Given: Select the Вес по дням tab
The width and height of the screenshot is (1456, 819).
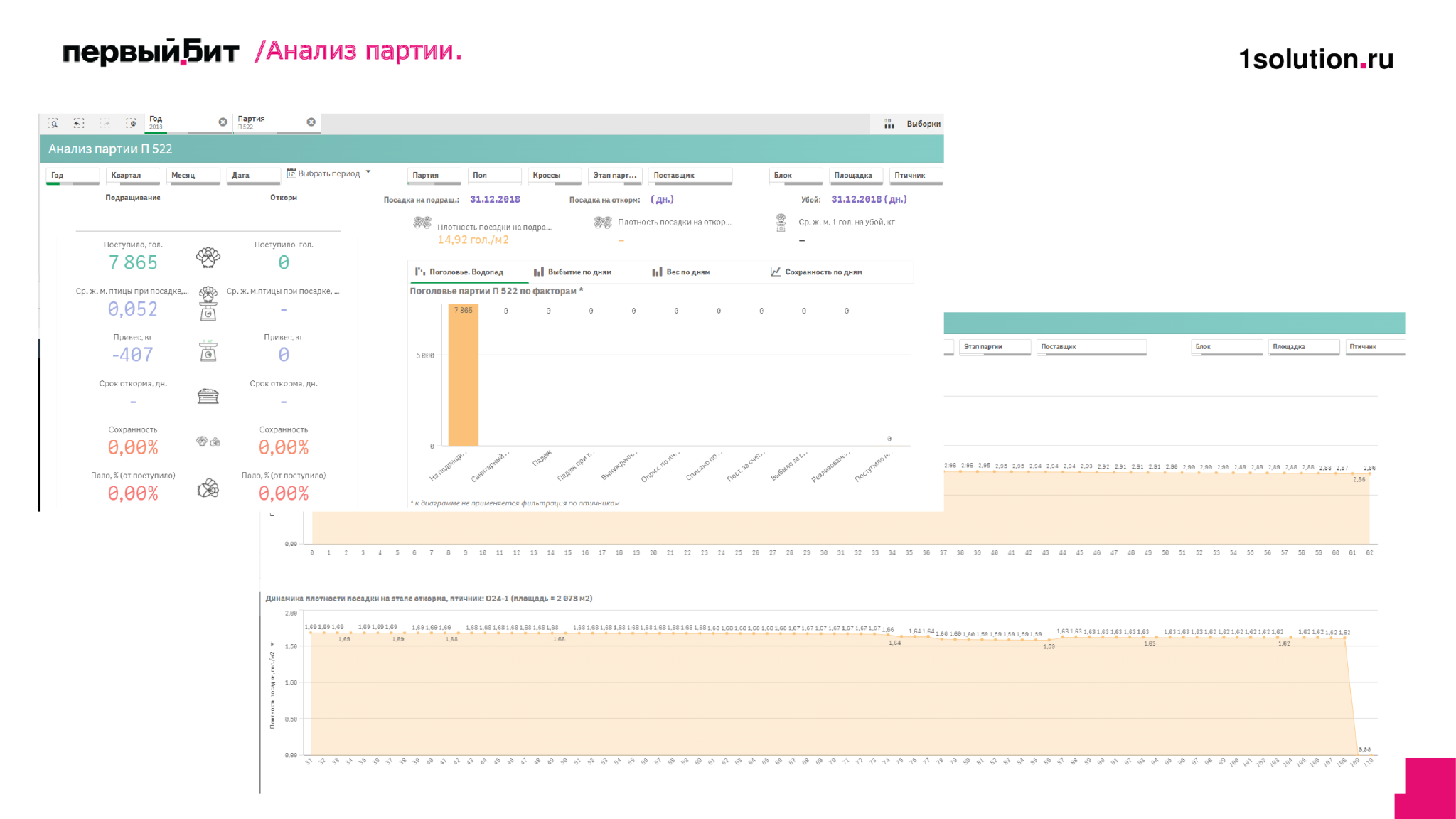Looking at the screenshot, I should (x=680, y=272).
